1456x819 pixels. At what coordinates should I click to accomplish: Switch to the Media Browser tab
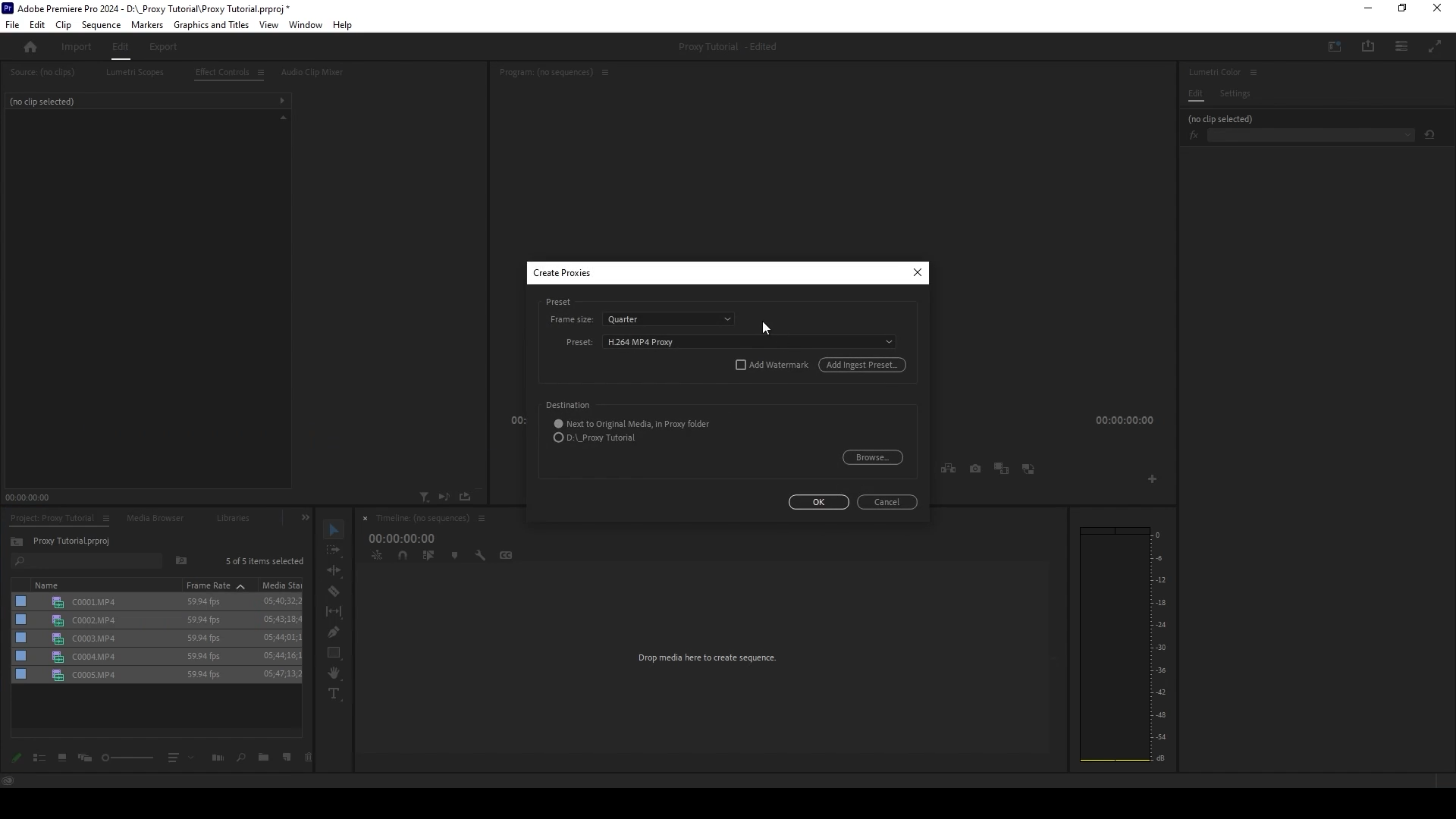(x=155, y=519)
